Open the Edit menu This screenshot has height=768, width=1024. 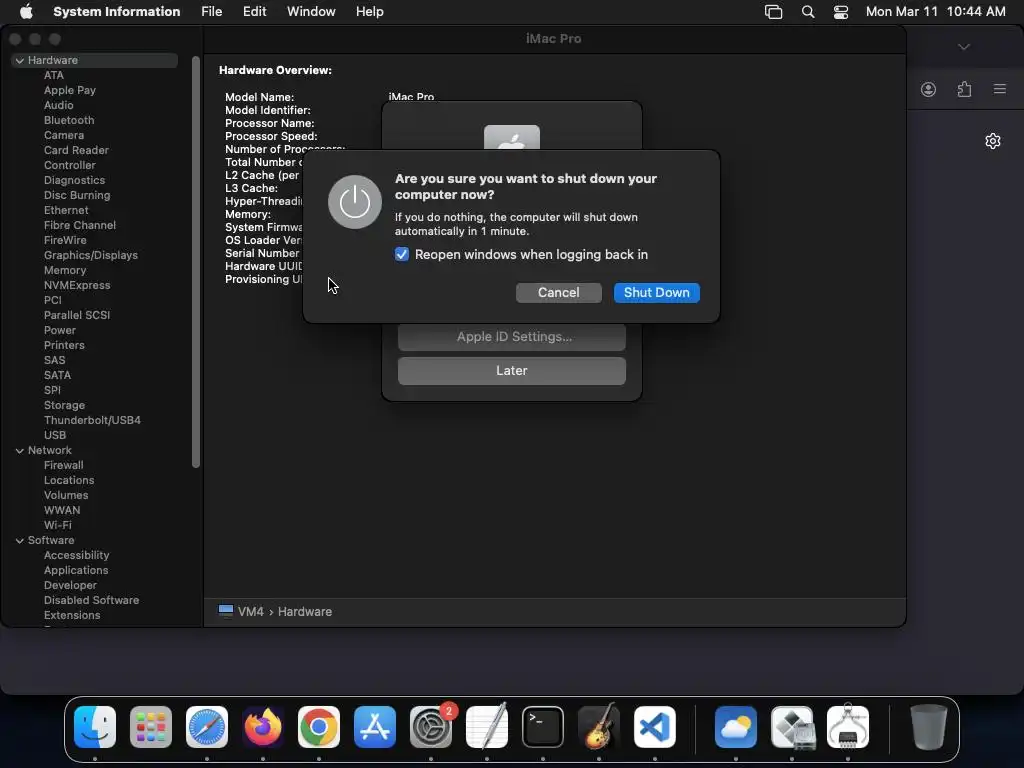(255, 12)
